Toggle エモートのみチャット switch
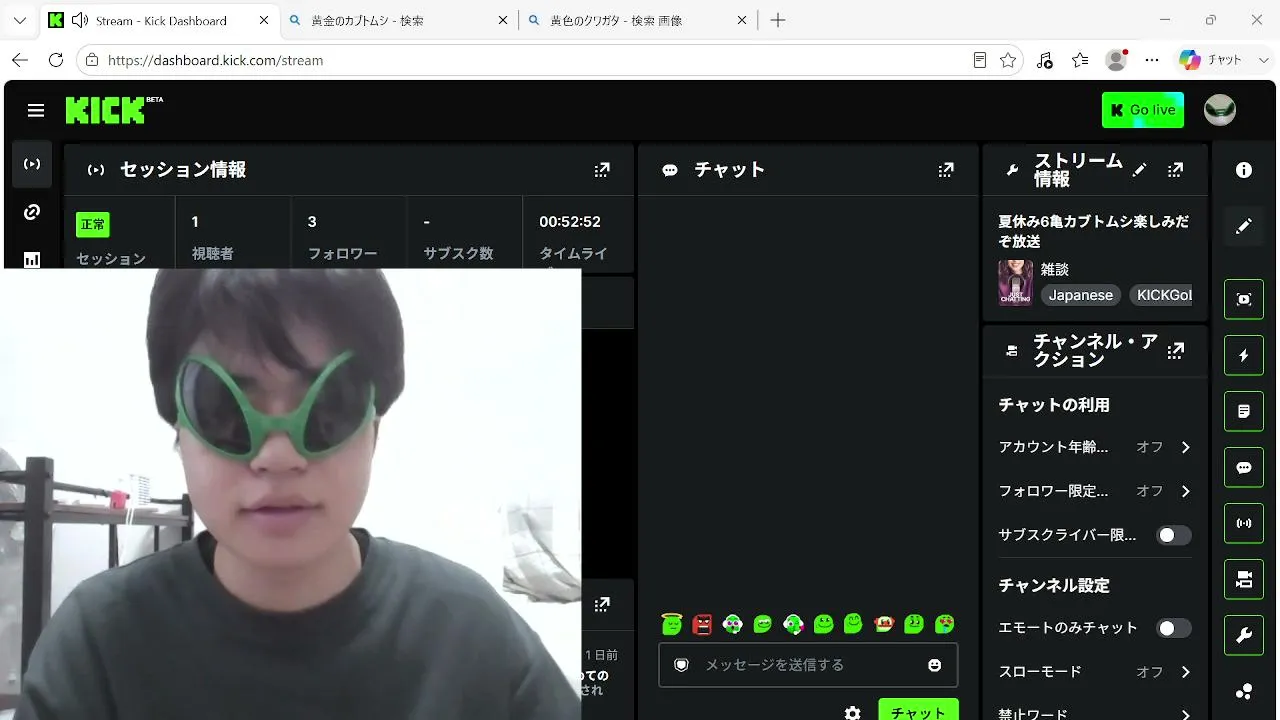1280x720 pixels. point(1174,628)
